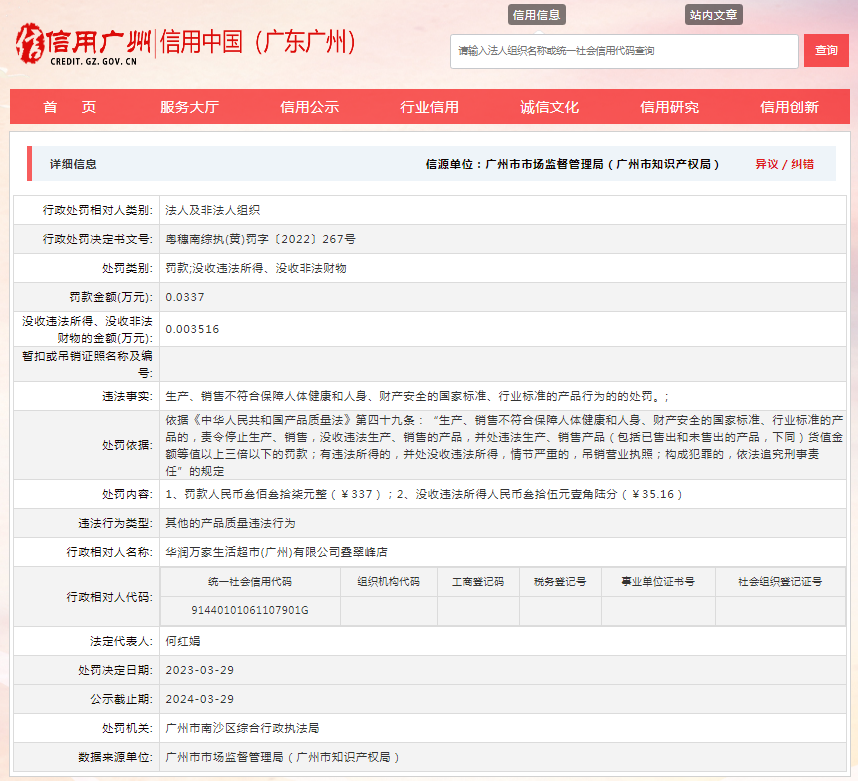Click the 税务登记号 column header
858x781 pixels.
pyautogui.click(x=560, y=582)
